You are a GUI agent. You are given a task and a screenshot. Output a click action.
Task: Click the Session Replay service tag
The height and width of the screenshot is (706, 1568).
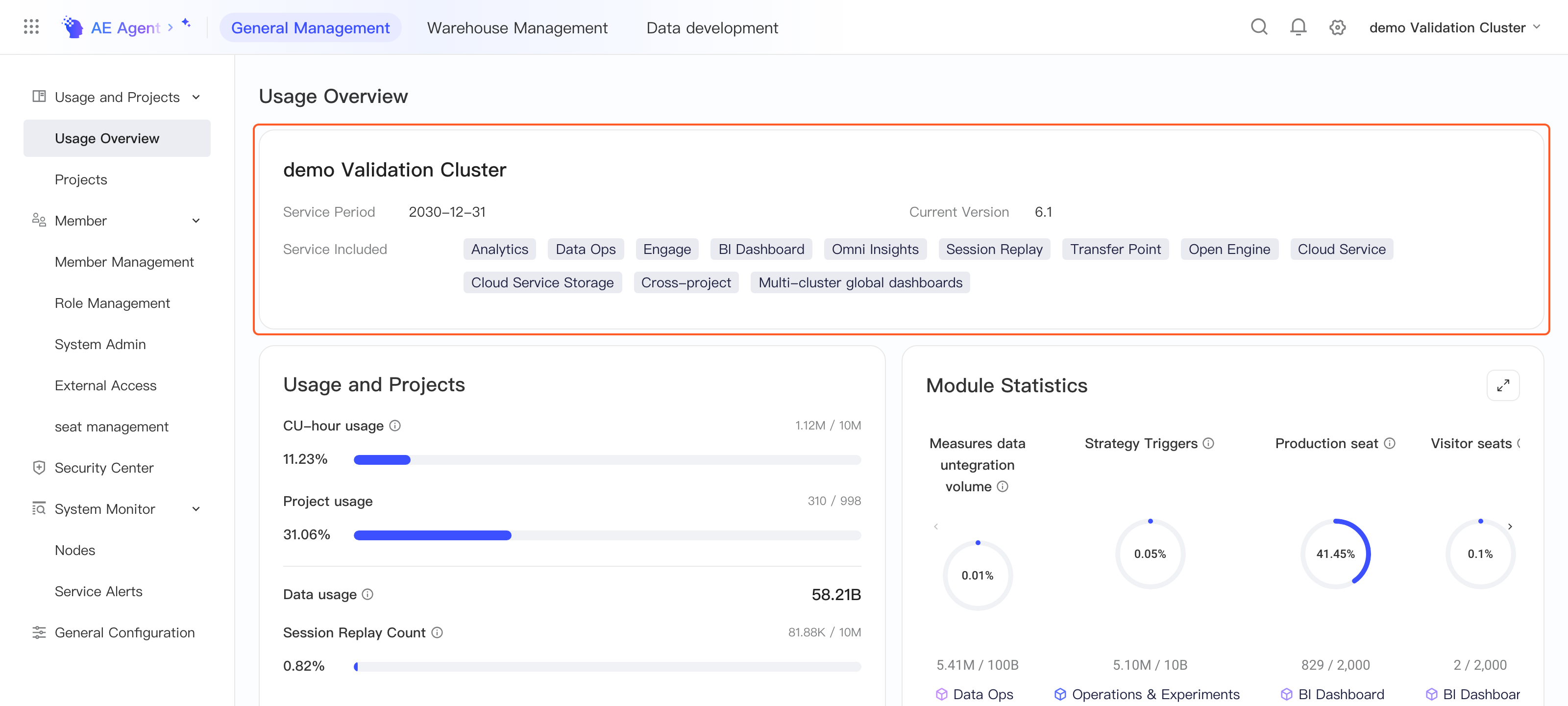994,249
